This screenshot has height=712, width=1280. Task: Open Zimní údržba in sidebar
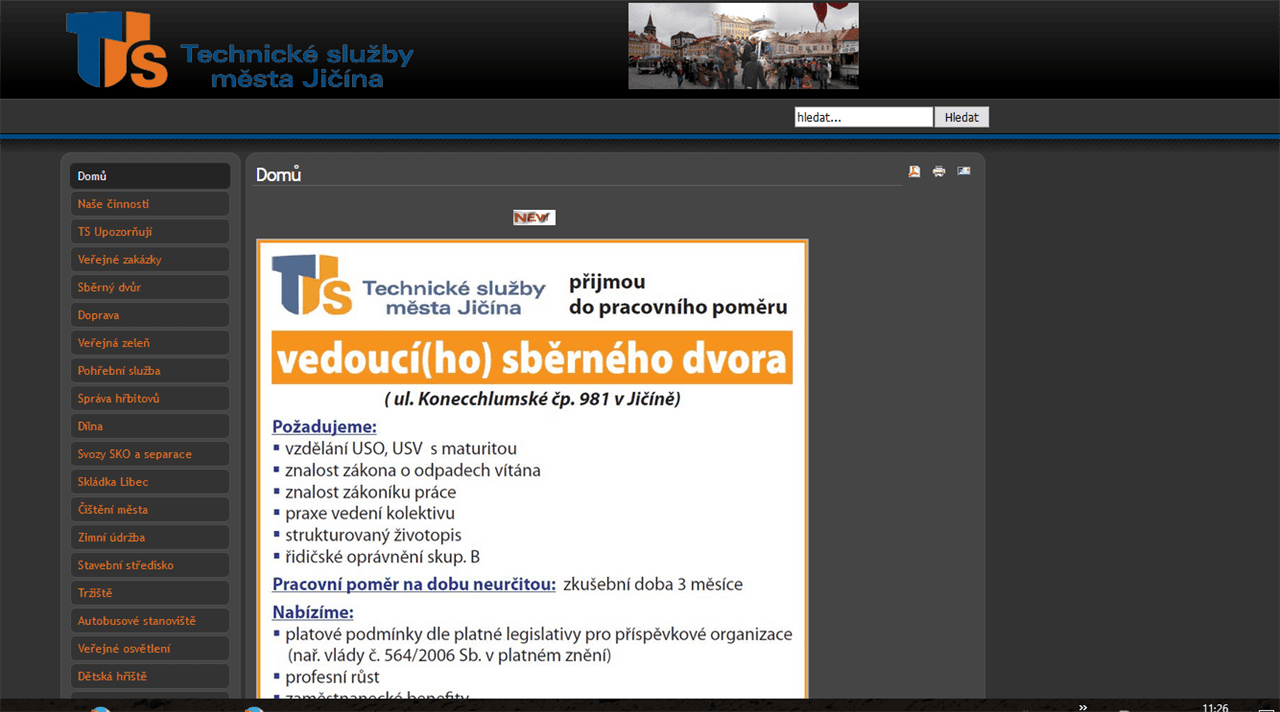tap(150, 537)
